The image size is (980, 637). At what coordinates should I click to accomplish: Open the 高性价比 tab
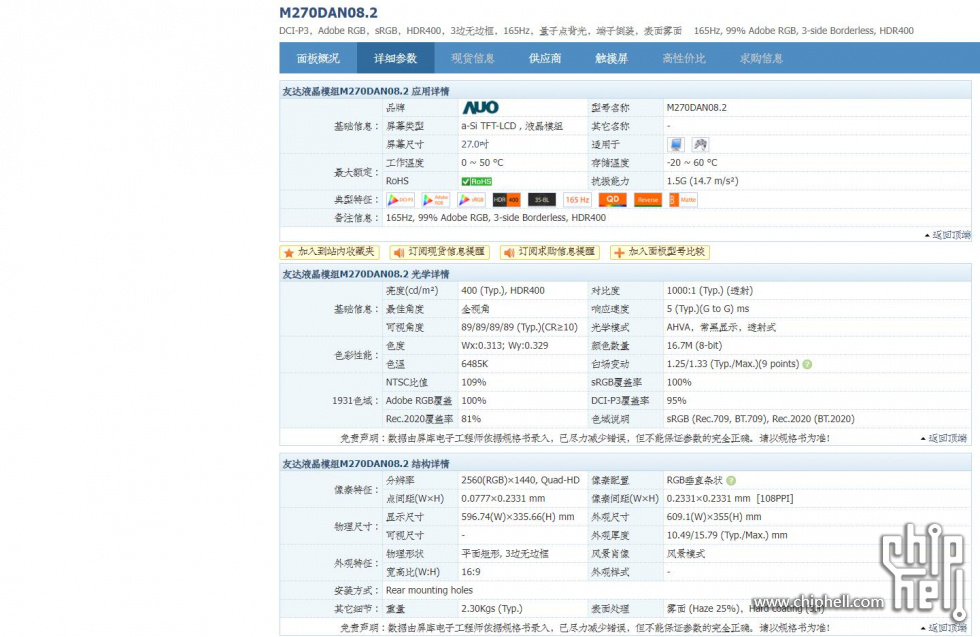click(x=684, y=58)
